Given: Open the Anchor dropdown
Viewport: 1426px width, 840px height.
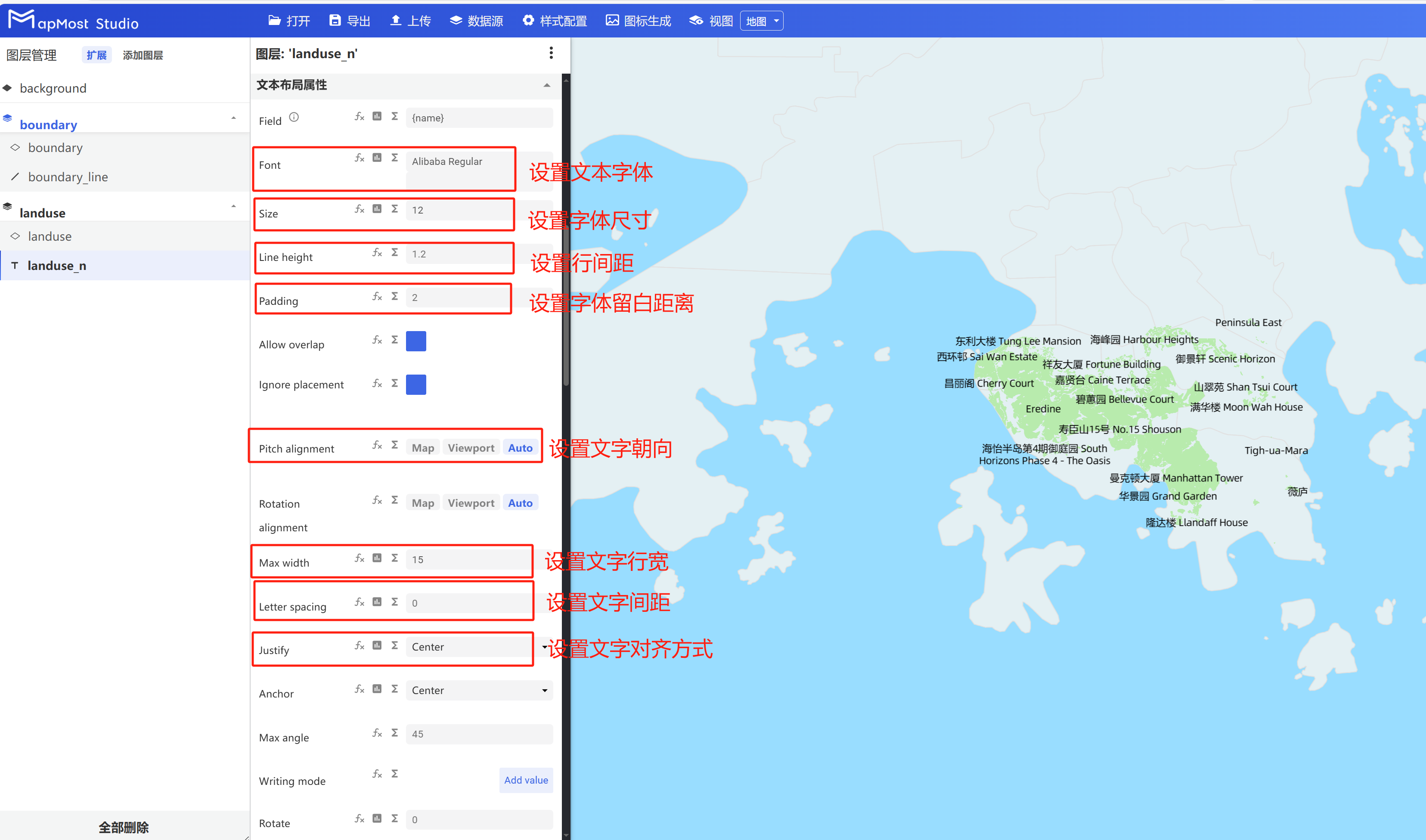Looking at the screenshot, I should (x=478, y=690).
